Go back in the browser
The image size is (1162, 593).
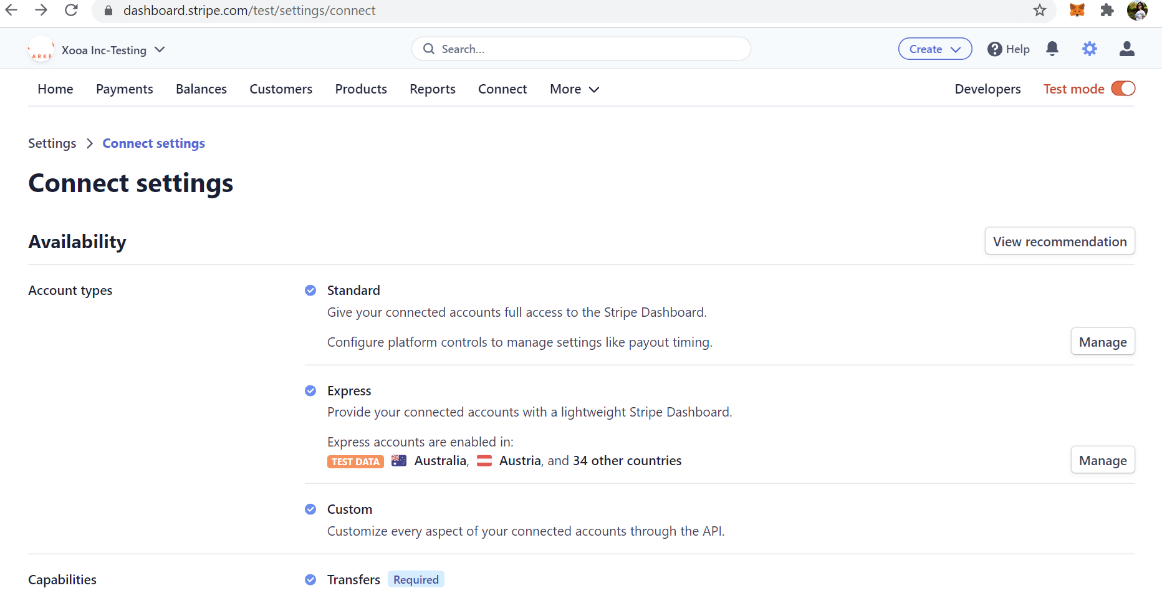pyautogui.click(x=12, y=10)
